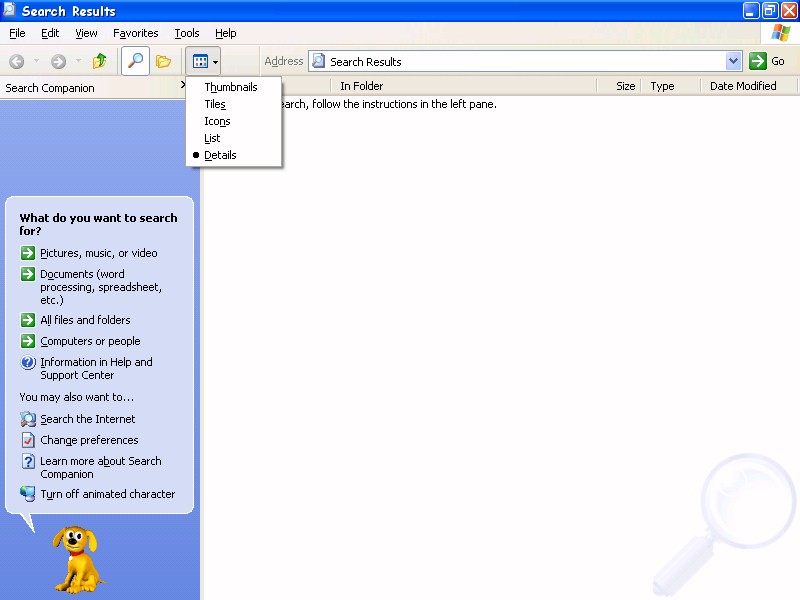Open the File menu
This screenshot has height=600, width=800.
tap(17, 33)
